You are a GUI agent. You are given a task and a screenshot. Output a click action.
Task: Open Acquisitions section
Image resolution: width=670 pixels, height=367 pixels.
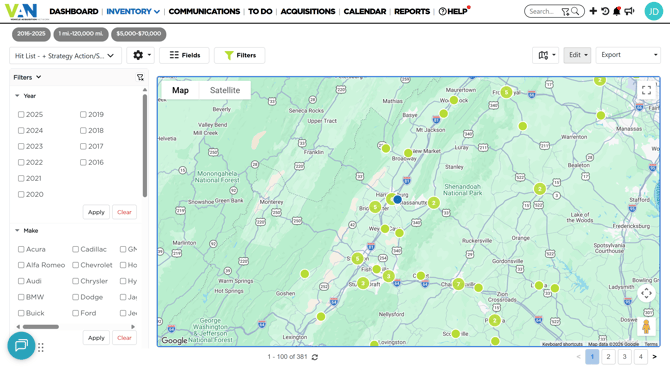click(x=308, y=12)
